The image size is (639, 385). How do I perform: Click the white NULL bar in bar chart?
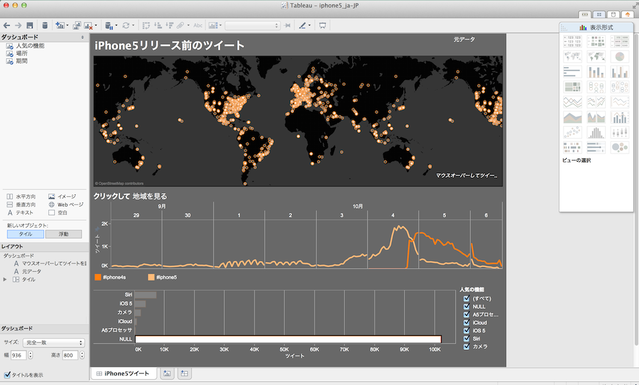288,339
